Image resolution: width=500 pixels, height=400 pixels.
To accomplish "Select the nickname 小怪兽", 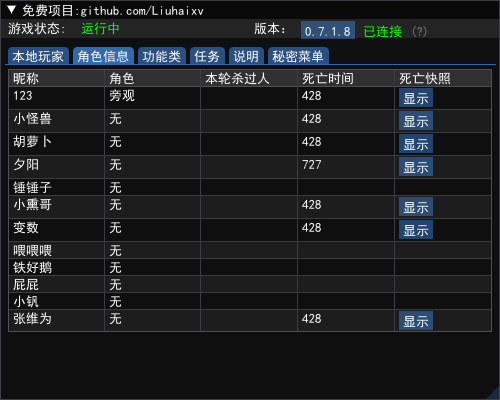I will (x=32, y=119).
